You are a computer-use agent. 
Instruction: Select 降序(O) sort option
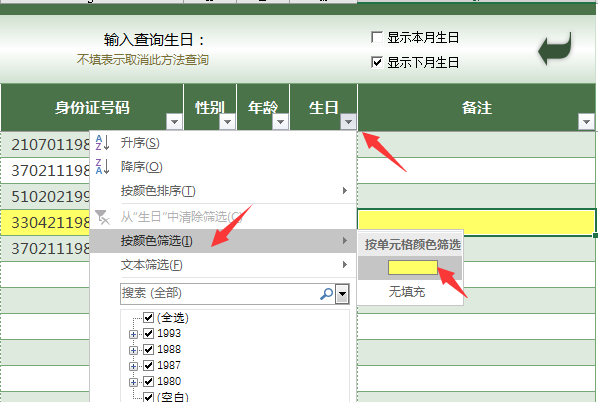[223, 167]
